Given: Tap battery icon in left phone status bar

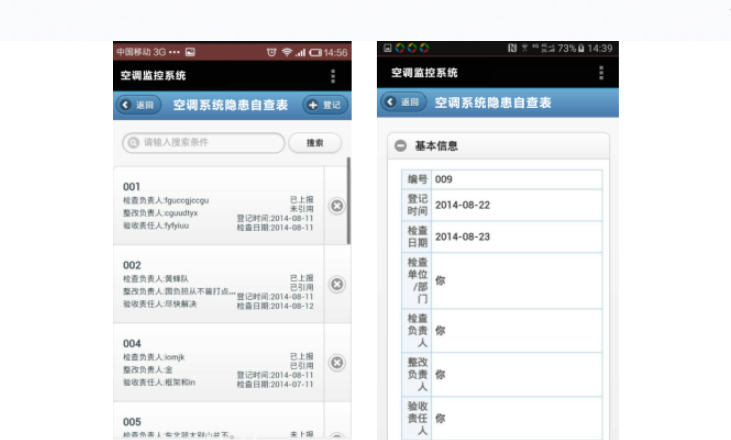Looking at the screenshot, I should click(316, 52).
